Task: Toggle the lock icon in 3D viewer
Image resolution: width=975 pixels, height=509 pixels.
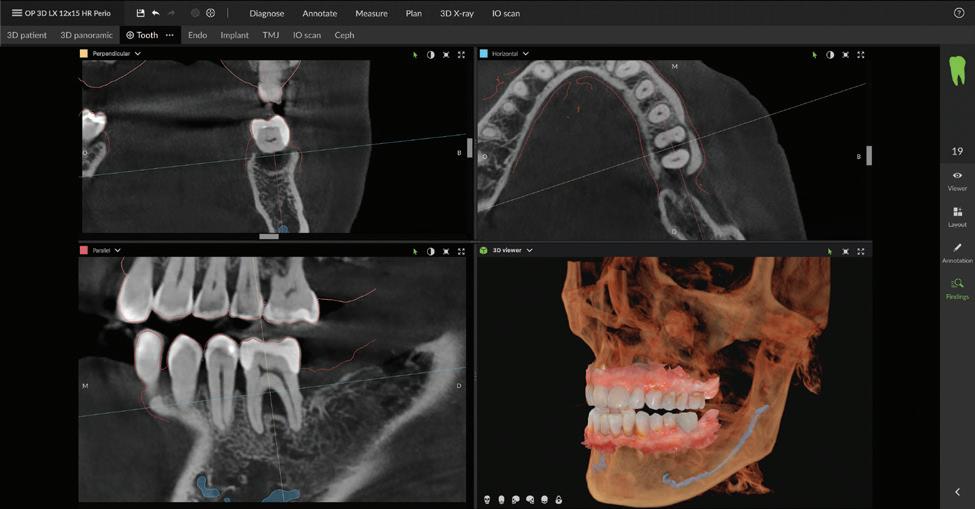Action: pyautogui.click(x=559, y=500)
